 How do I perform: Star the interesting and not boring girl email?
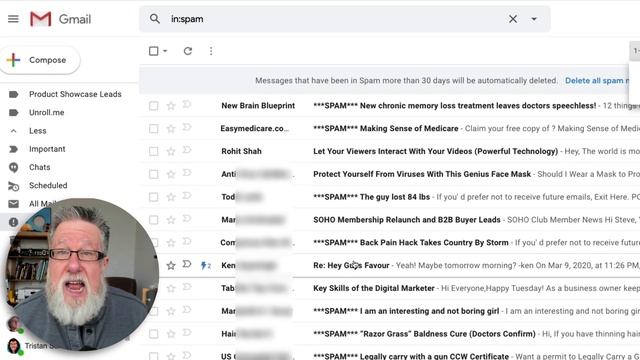tap(171, 311)
